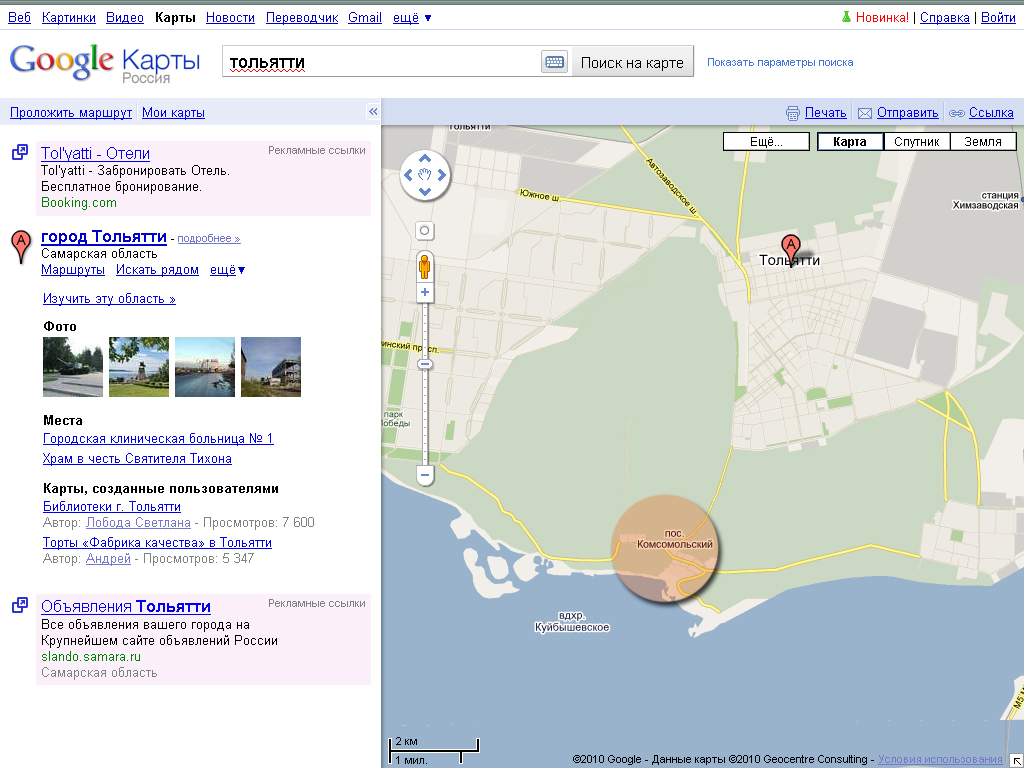Click the hand icon in the pan control

click(x=425, y=174)
